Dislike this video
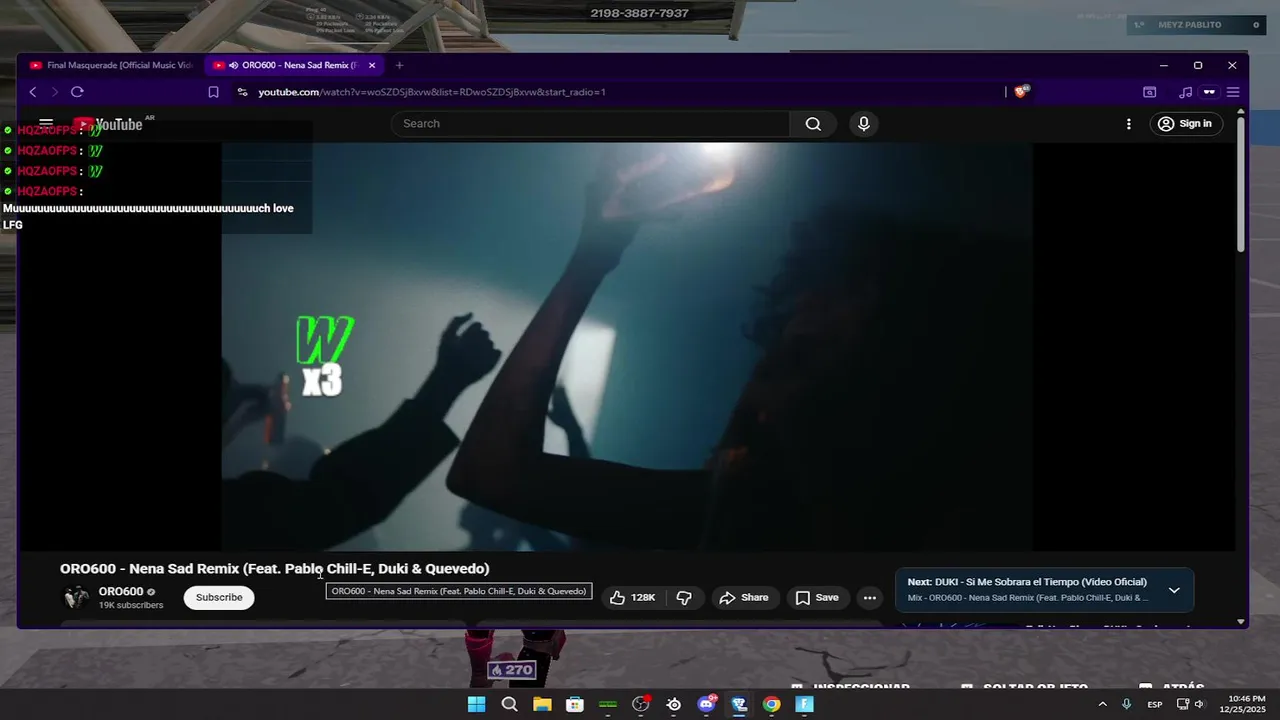Image resolution: width=1280 pixels, height=720 pixels. [684, 598]
